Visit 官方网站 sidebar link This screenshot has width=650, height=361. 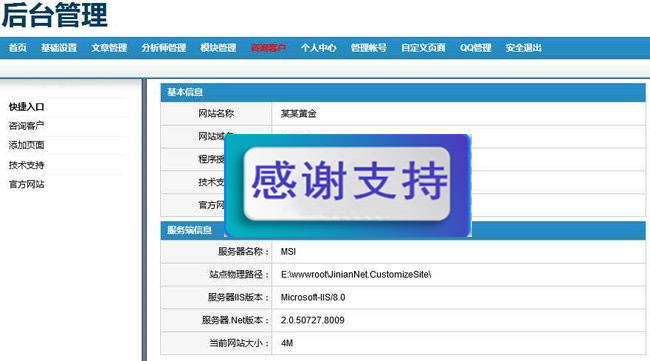(x=26, y=184)
